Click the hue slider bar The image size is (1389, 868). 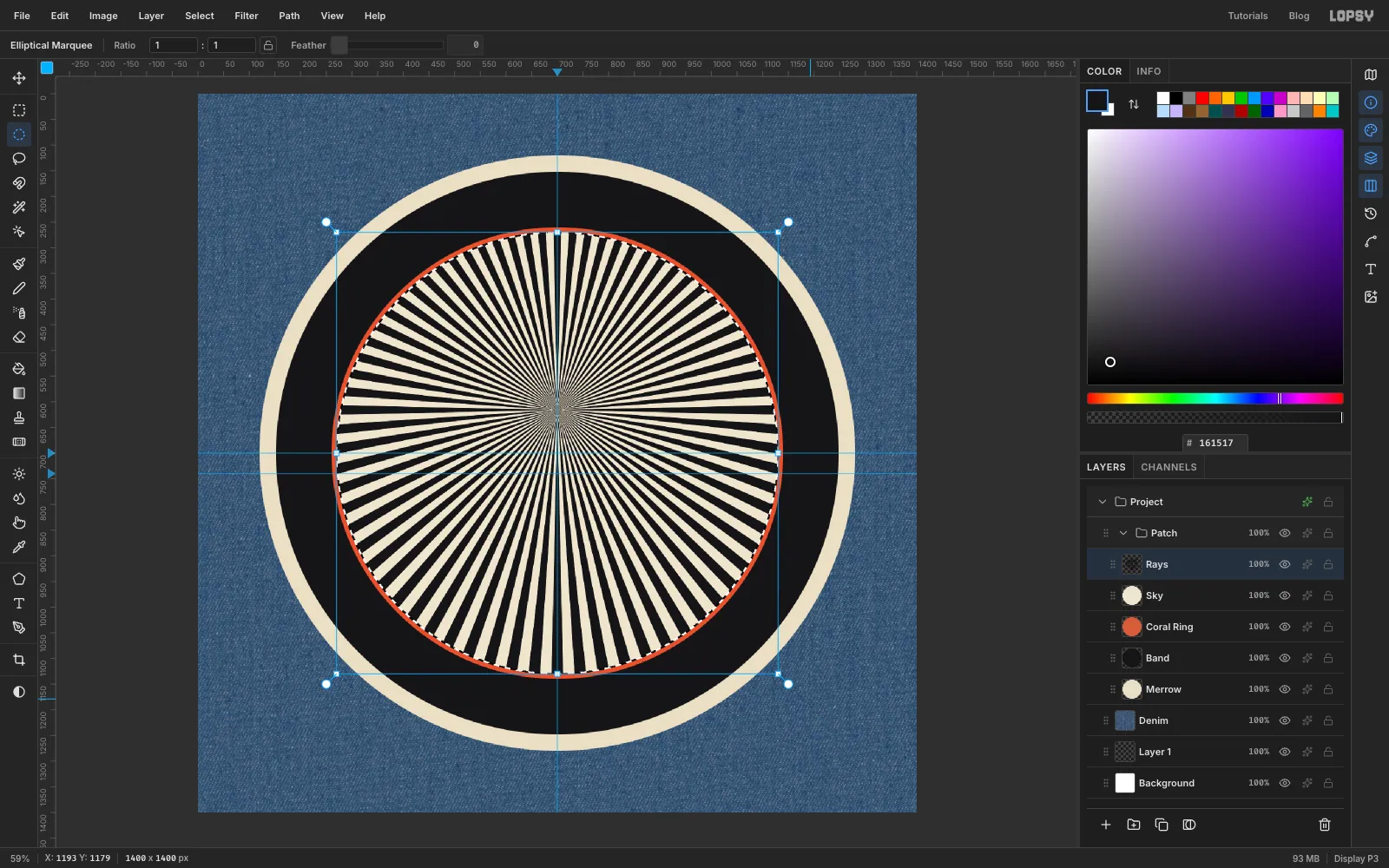[1215, 398]
